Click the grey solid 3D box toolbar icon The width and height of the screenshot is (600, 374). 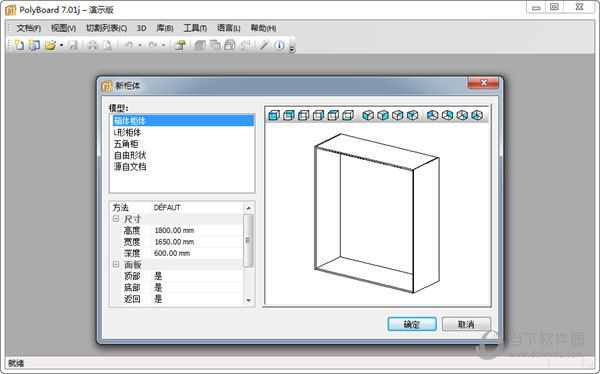(200, 45)
